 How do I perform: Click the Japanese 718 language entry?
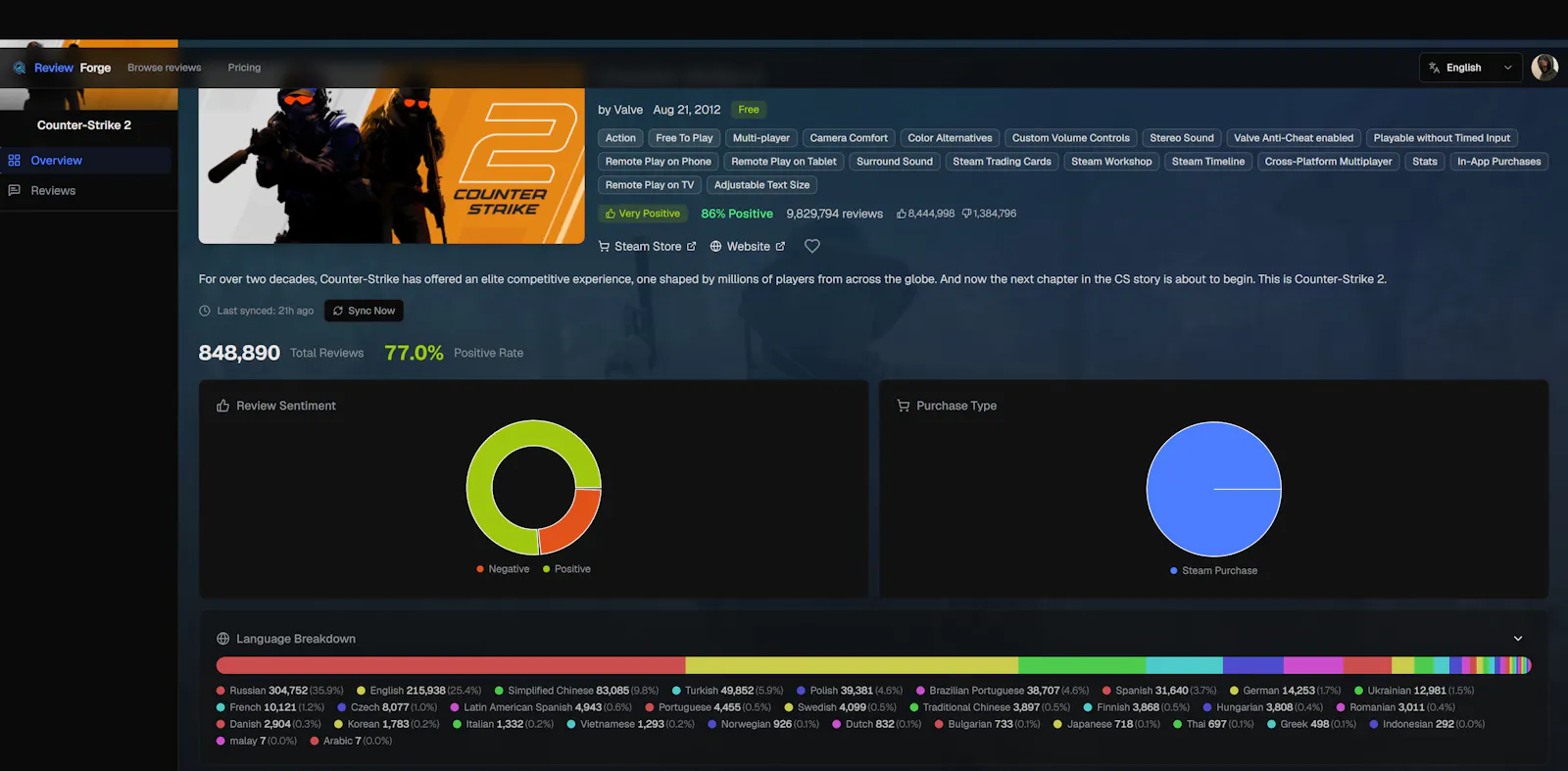(1106, 724)
